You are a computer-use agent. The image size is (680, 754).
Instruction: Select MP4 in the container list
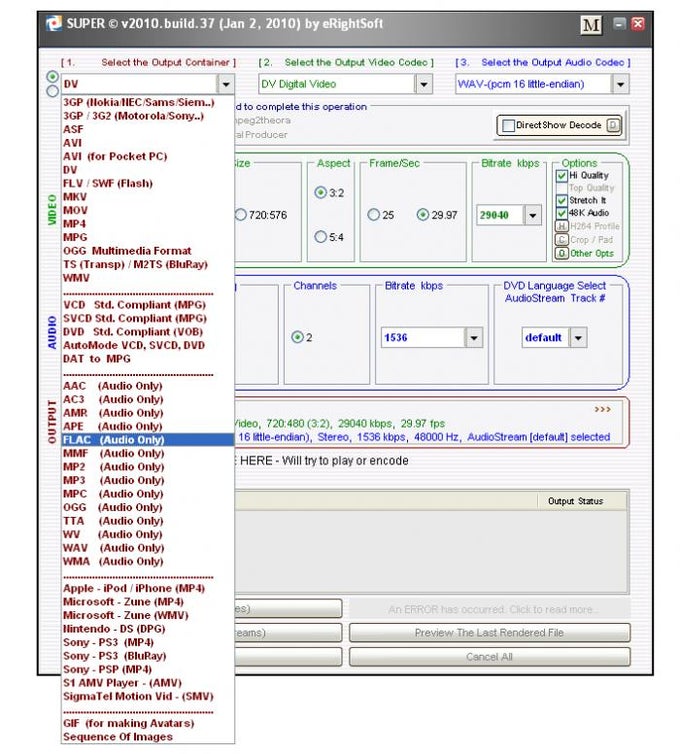[148, 224]
